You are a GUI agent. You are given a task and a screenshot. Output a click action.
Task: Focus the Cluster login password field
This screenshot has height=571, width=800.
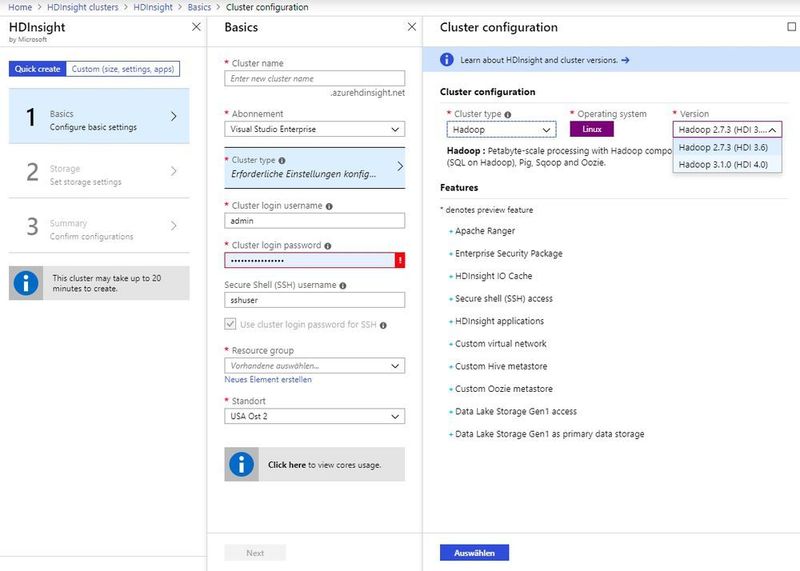click(x=309, y=260)
